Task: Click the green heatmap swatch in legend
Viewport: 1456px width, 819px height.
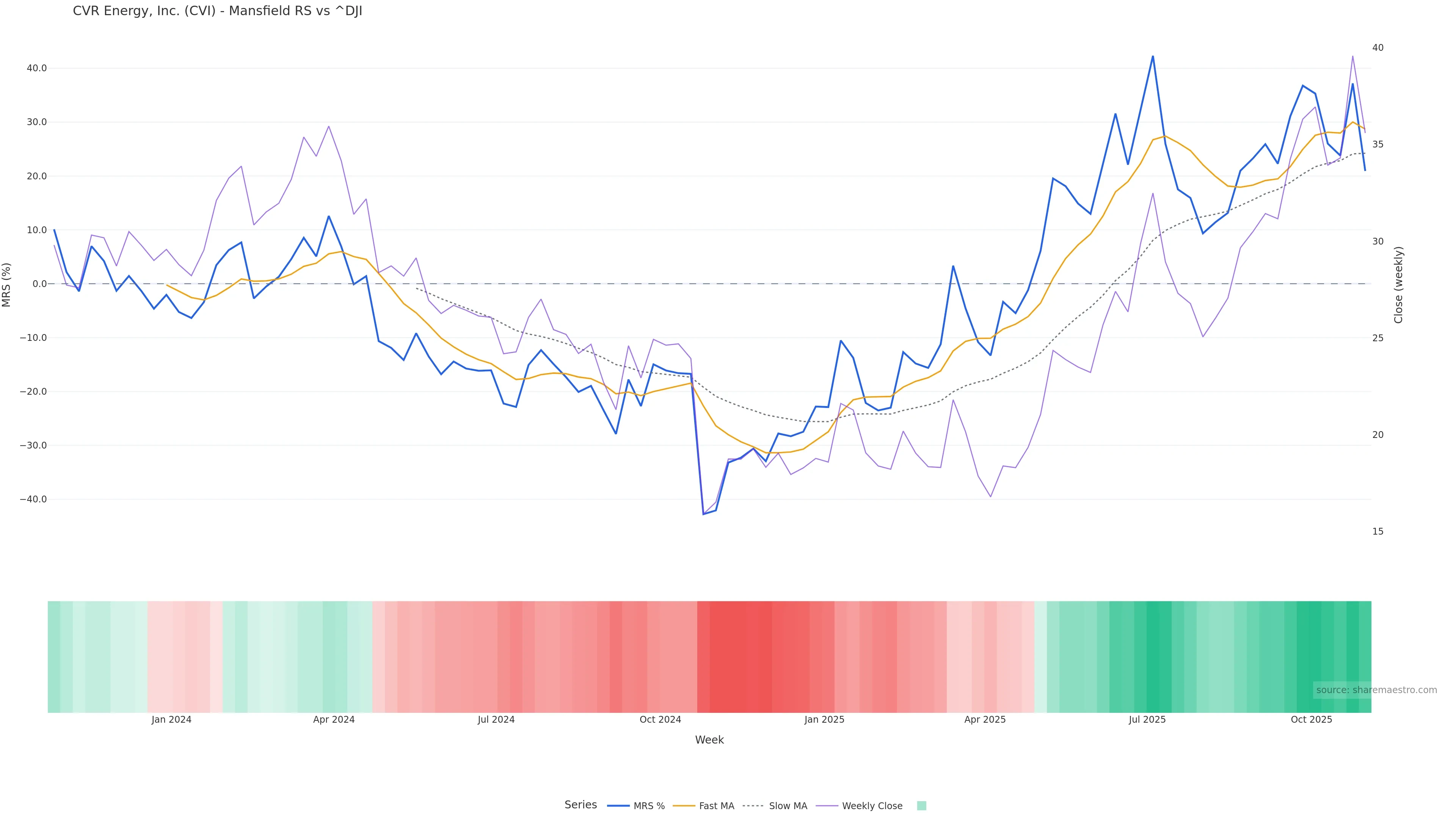Action: pyautogui.click(x=921, y=806)
